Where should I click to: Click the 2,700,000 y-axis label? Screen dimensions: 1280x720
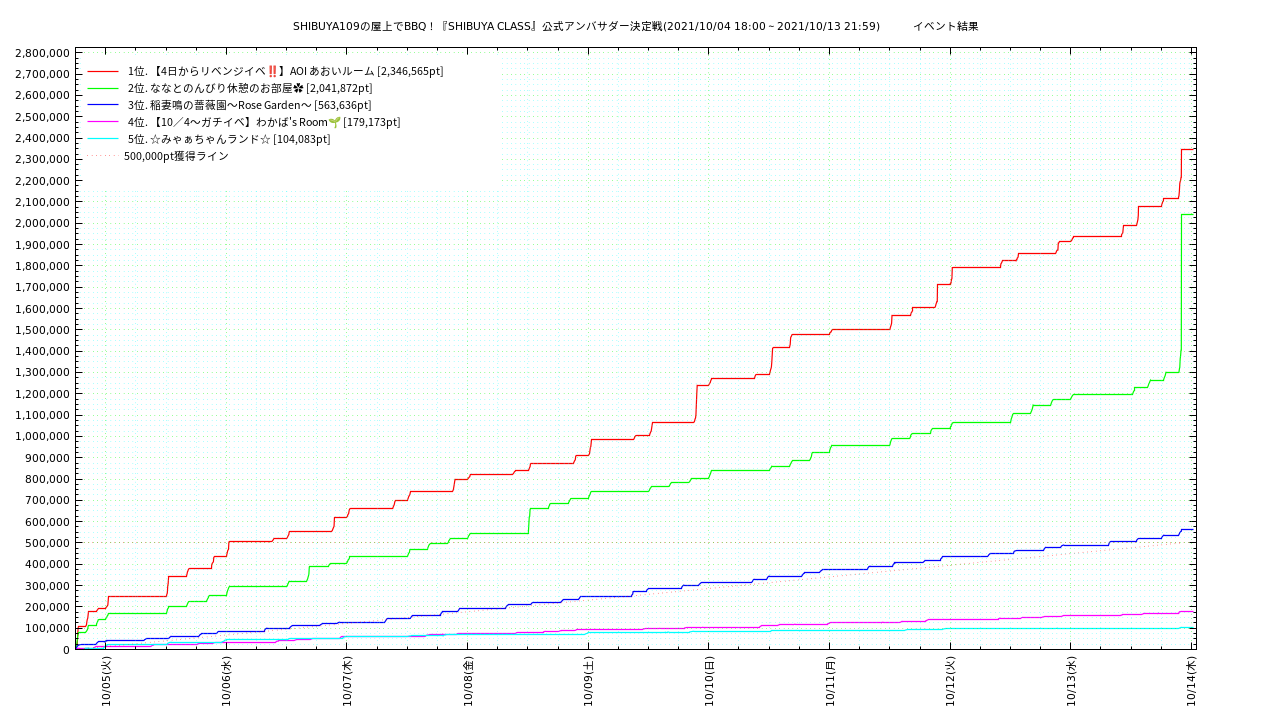pos(43,74)
